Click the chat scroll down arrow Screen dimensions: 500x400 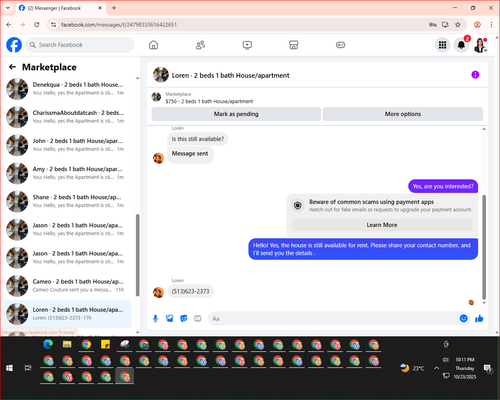point(484,303)
